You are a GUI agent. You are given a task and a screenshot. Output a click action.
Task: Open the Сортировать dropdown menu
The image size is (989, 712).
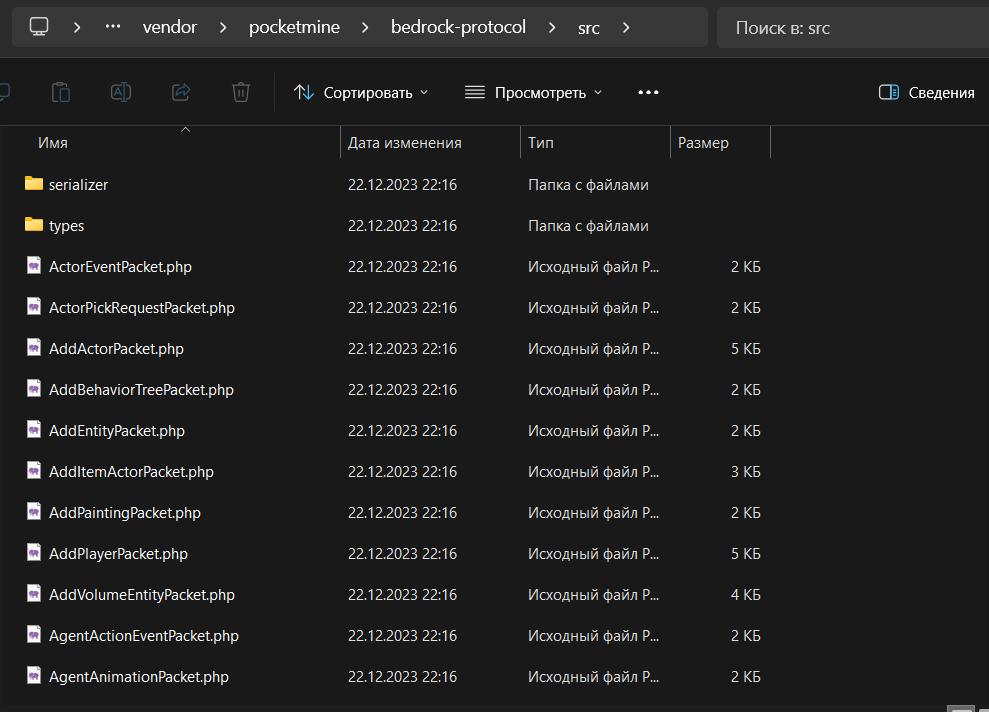point(361,92)
